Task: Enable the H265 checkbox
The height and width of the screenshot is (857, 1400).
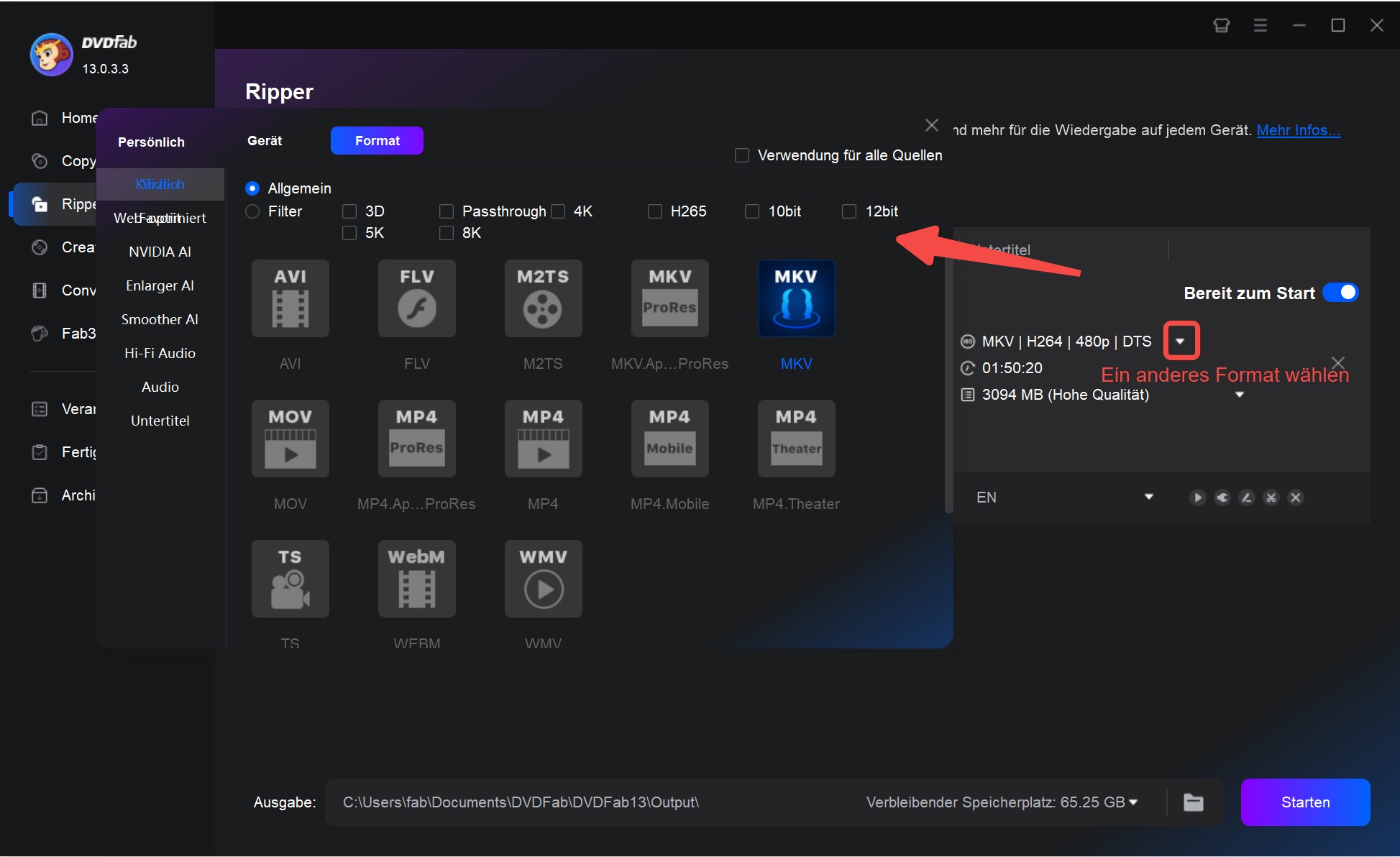Action: click(655, 211)
